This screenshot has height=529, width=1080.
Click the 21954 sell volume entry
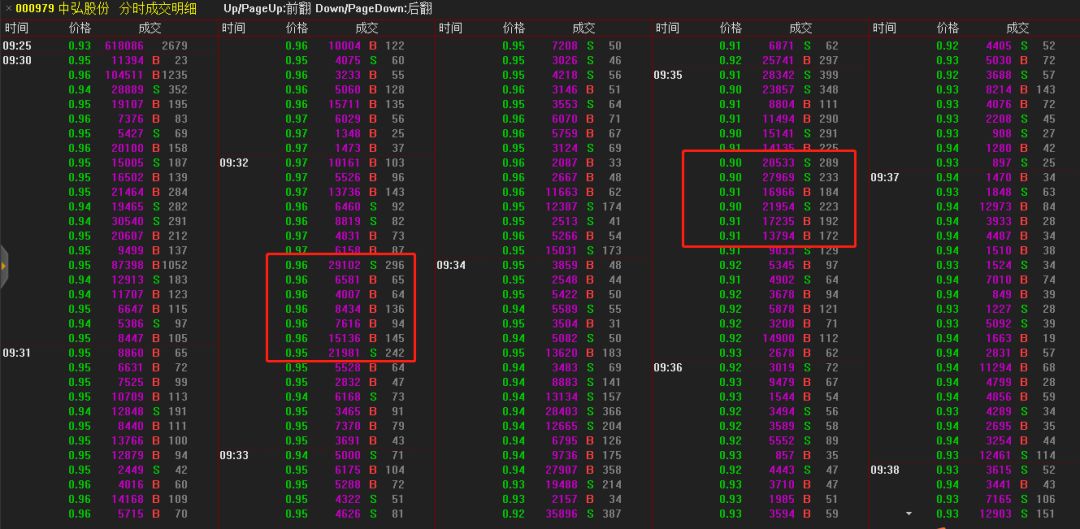(778, 207)
